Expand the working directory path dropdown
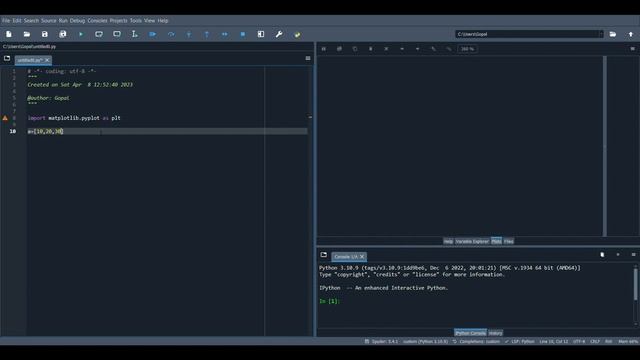Viewport: 640px width, 360px height. point(600,34)
